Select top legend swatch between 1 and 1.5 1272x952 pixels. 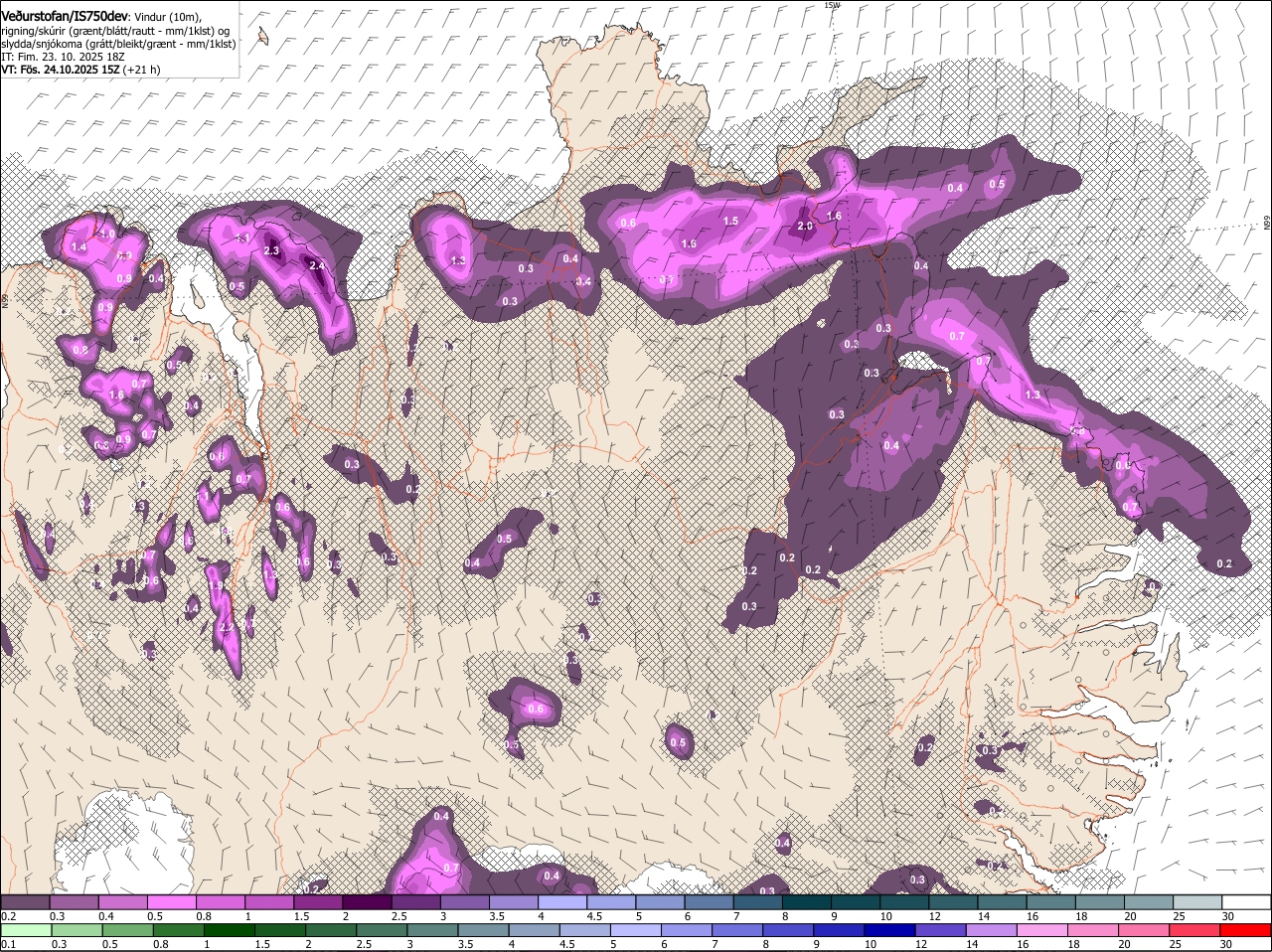click(269, 901)
